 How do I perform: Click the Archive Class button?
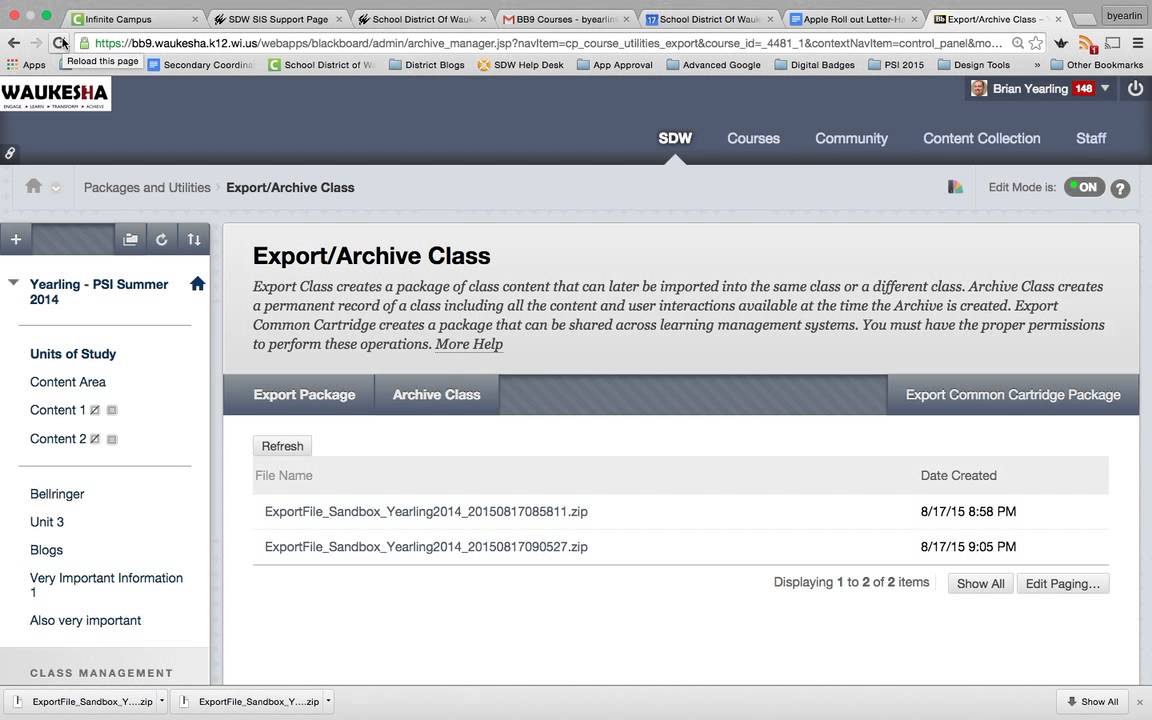[436, 395]
